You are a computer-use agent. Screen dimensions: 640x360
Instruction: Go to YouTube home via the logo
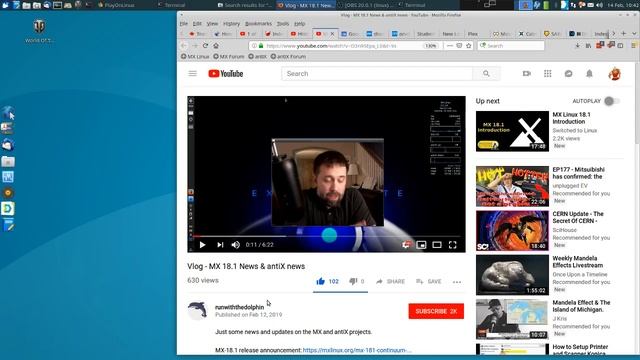(226, 73)
